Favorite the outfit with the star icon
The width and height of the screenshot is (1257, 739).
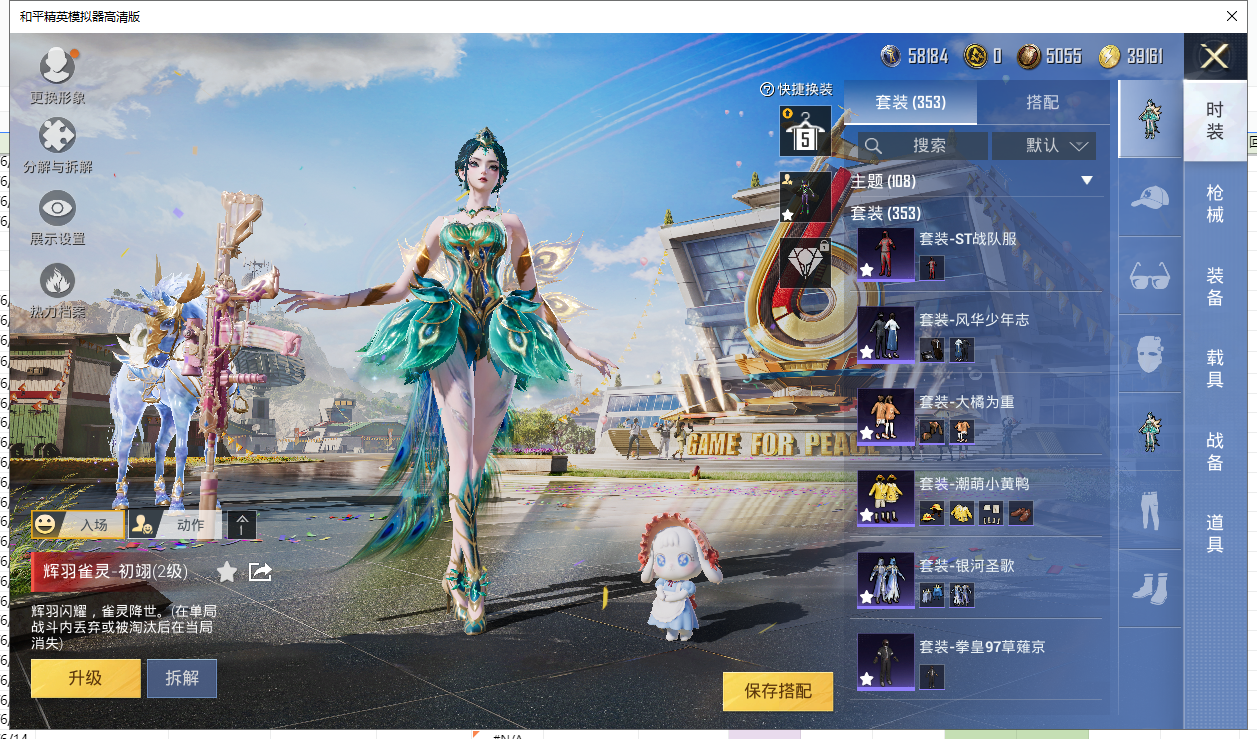coord(227,571)
